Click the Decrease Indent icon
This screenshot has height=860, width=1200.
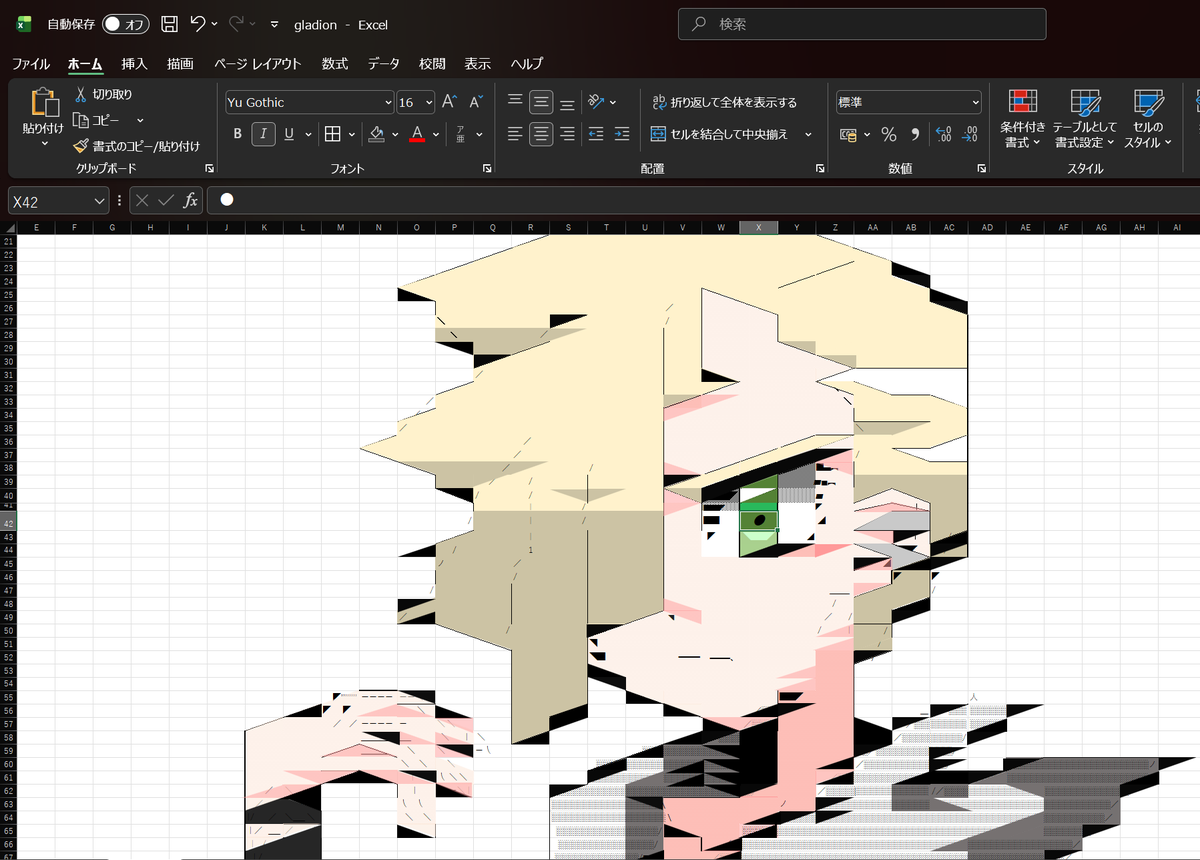click(x=596, y=134)
